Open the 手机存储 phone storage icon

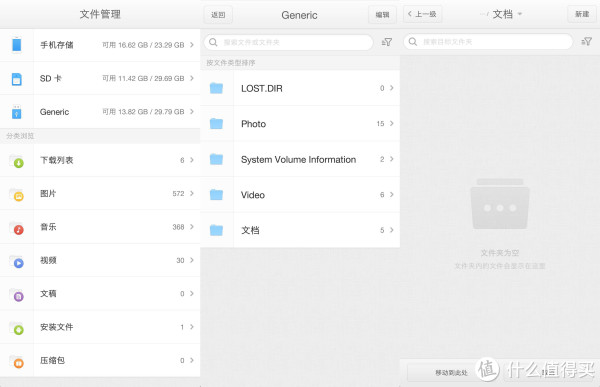click(16, 45)
